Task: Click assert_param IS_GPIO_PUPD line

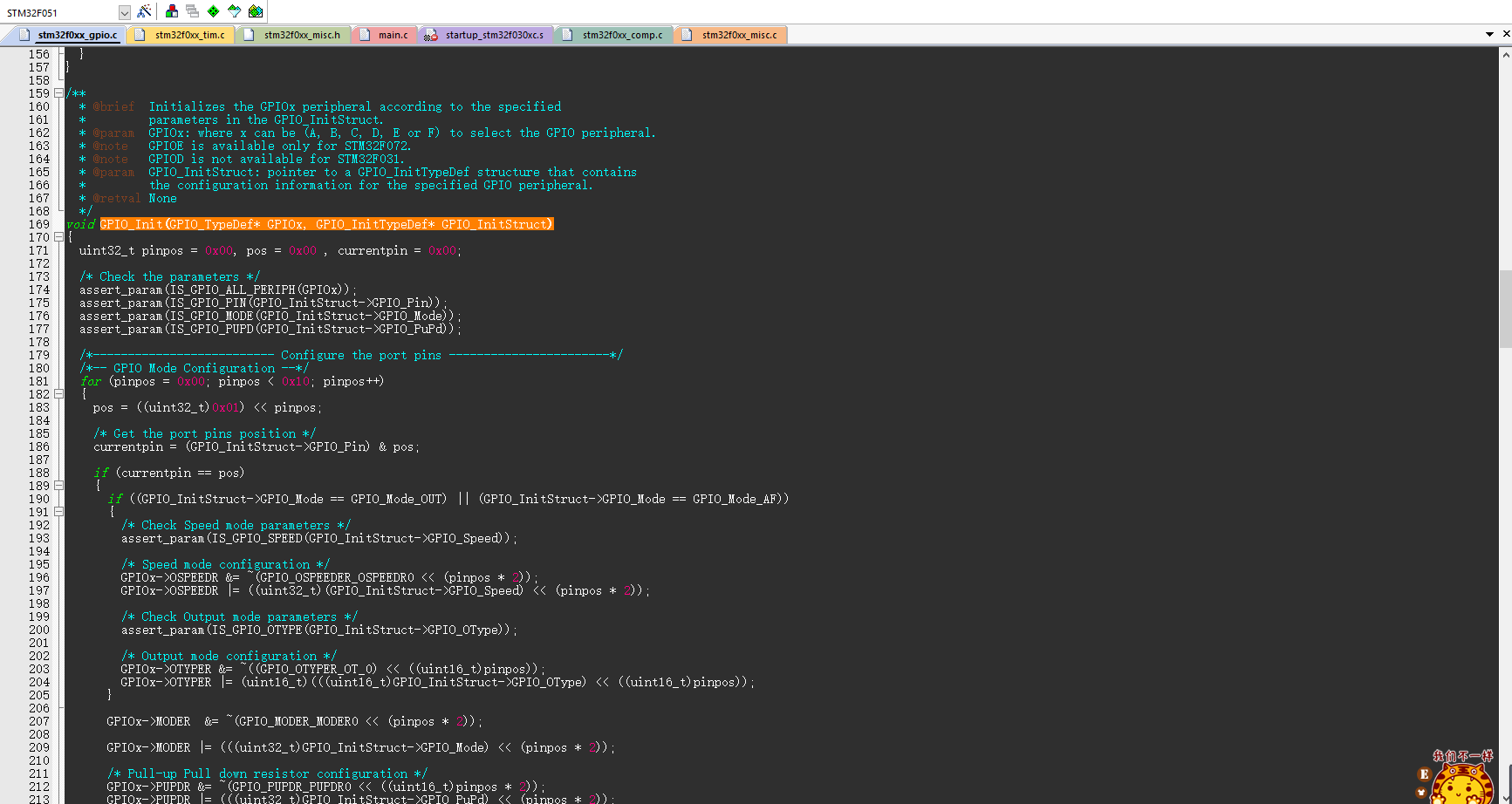Action: (x=270, y=329)
